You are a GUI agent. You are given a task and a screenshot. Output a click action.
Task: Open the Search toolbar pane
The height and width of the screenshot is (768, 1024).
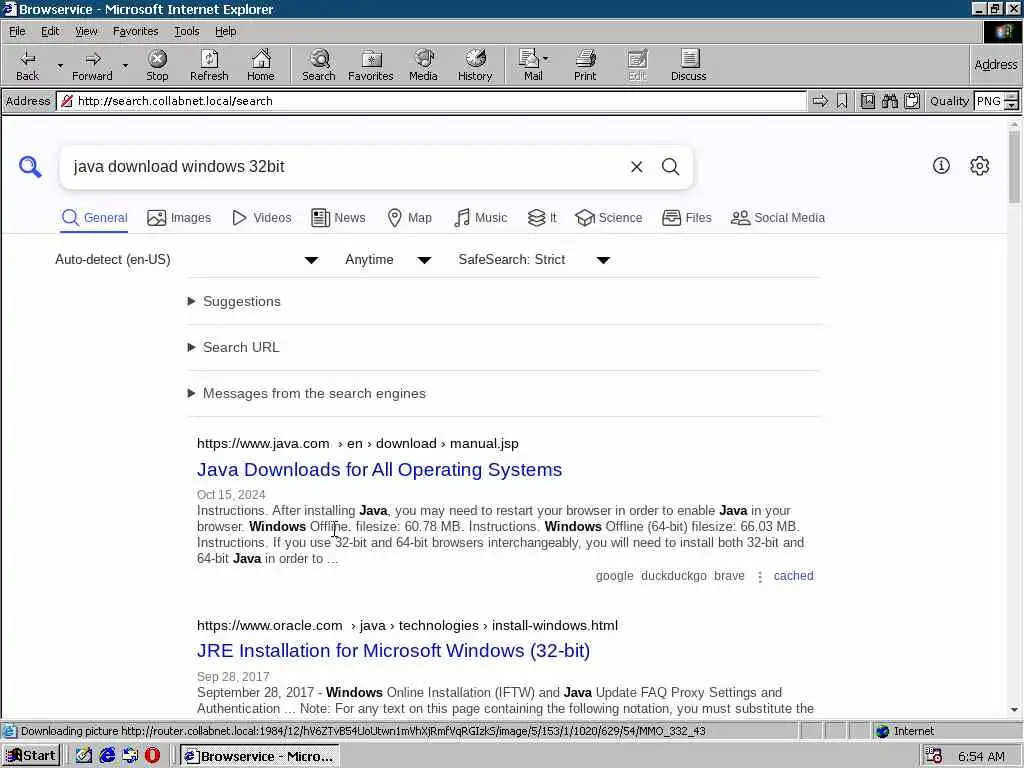point(319,65)
